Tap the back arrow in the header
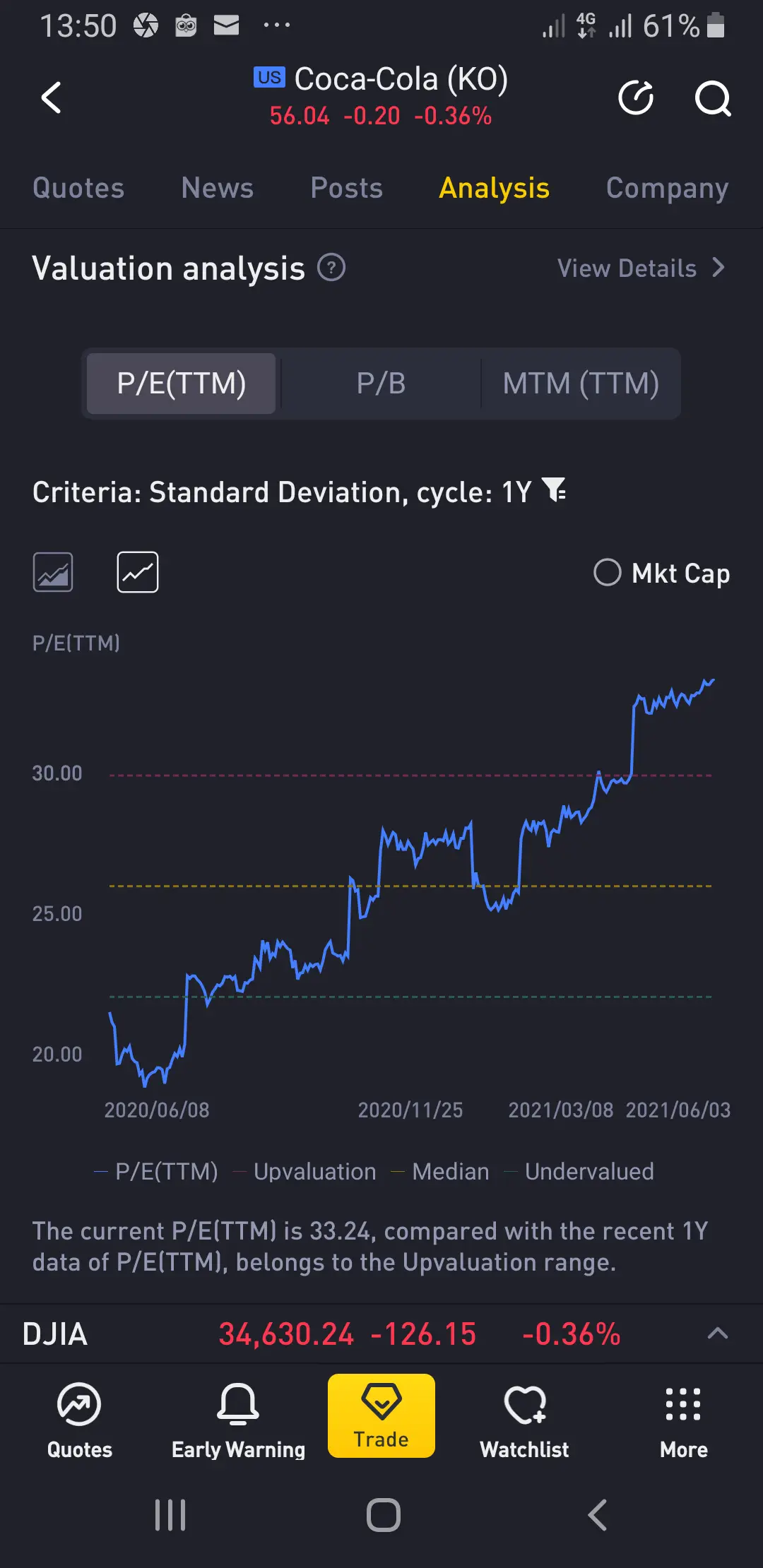The height and width of the screenshot is (1568, 763). 52,97
